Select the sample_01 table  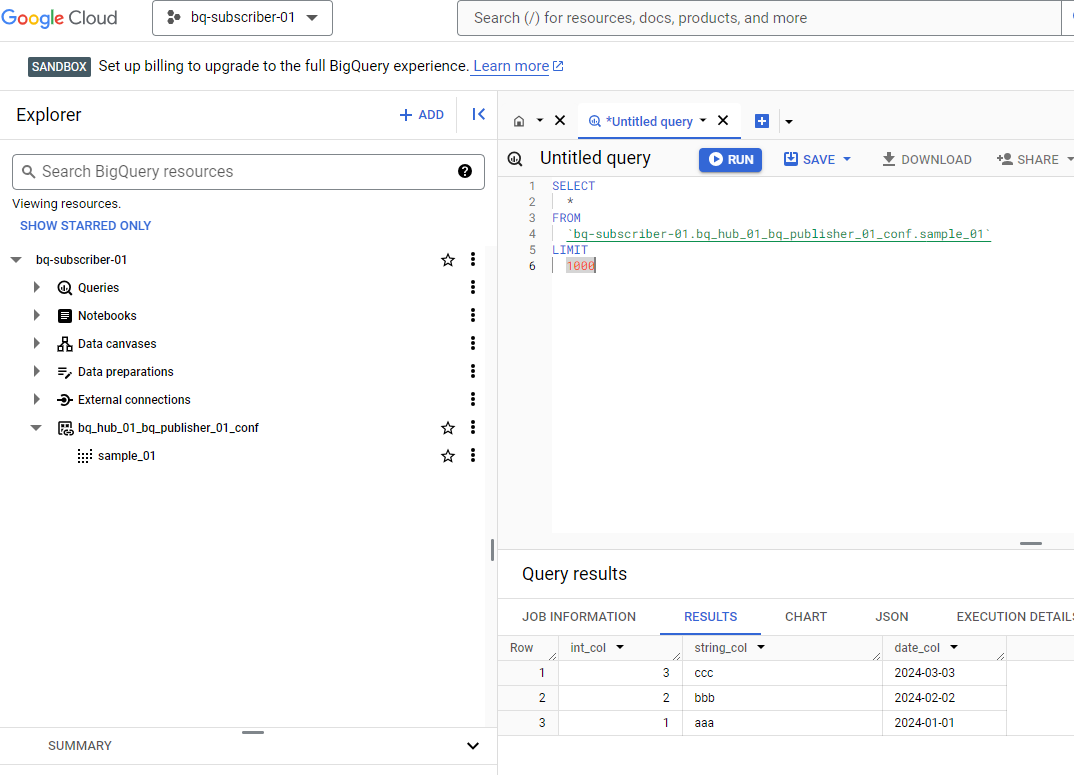tap(127, 456)
